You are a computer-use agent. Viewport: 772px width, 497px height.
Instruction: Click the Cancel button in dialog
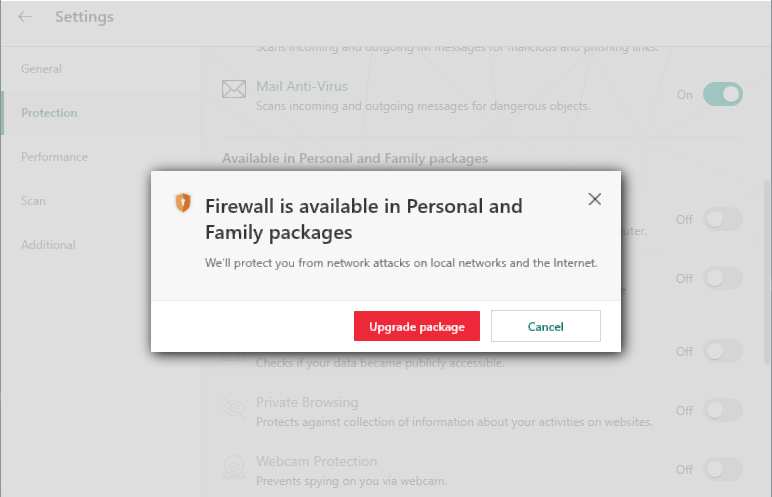[545, 326]
